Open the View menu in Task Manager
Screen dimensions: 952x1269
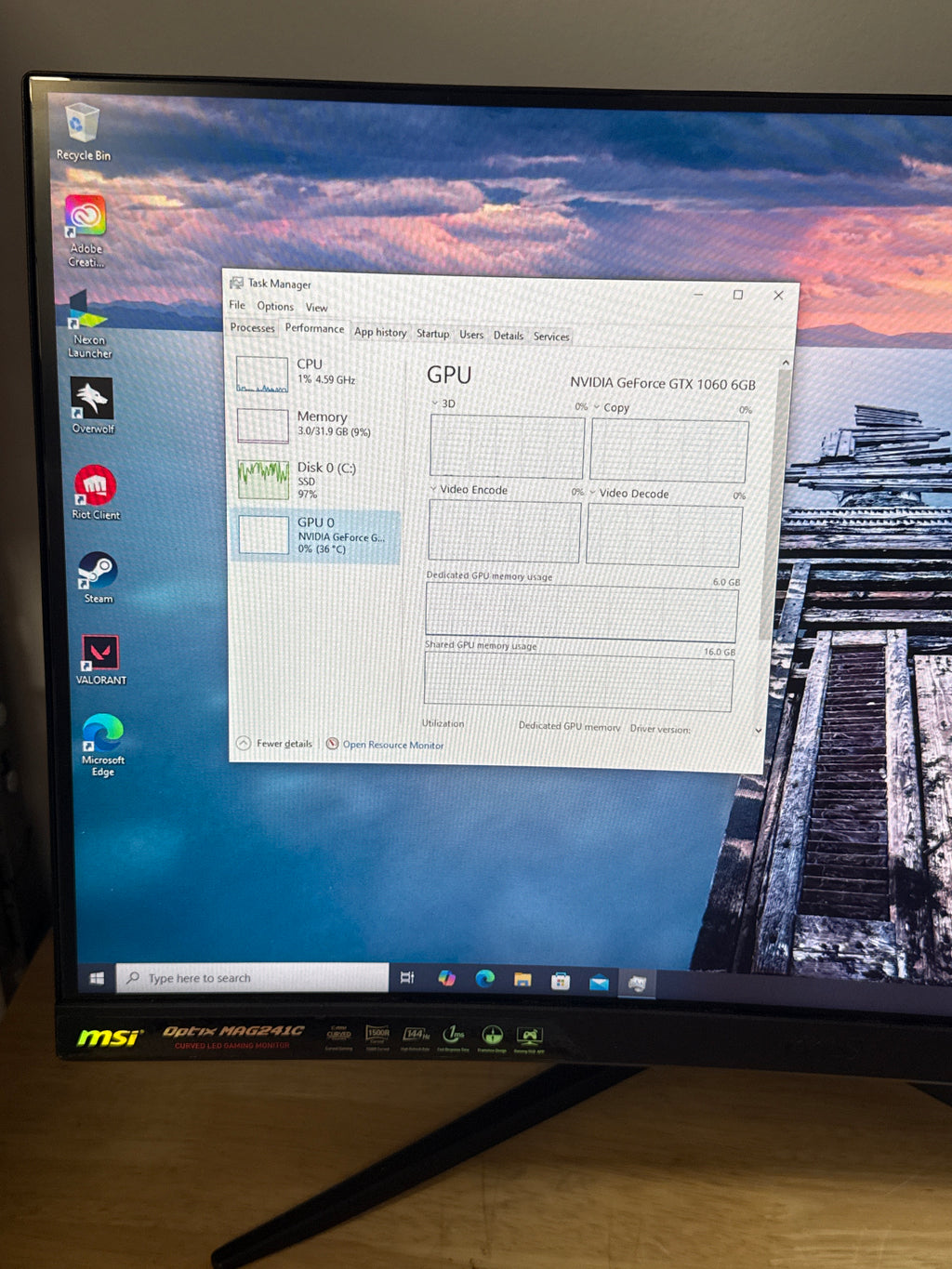click(x=316, y=308)
